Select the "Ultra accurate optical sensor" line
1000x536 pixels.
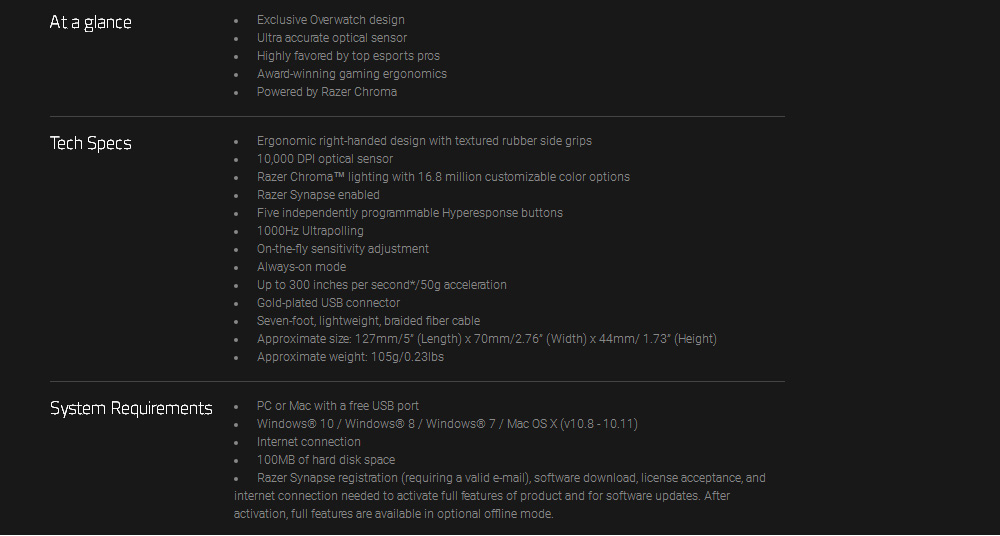(x=331, y=38)
